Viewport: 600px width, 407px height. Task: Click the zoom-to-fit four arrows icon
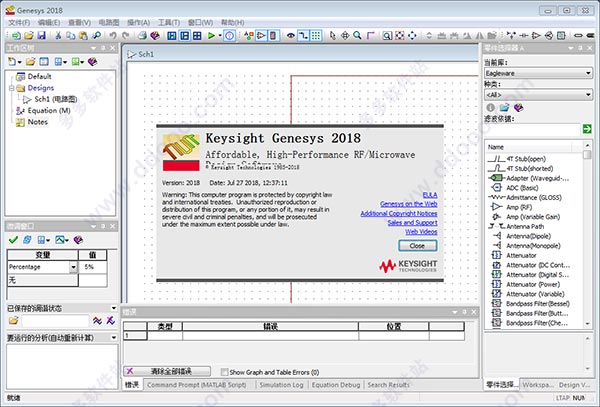[412, 36]
